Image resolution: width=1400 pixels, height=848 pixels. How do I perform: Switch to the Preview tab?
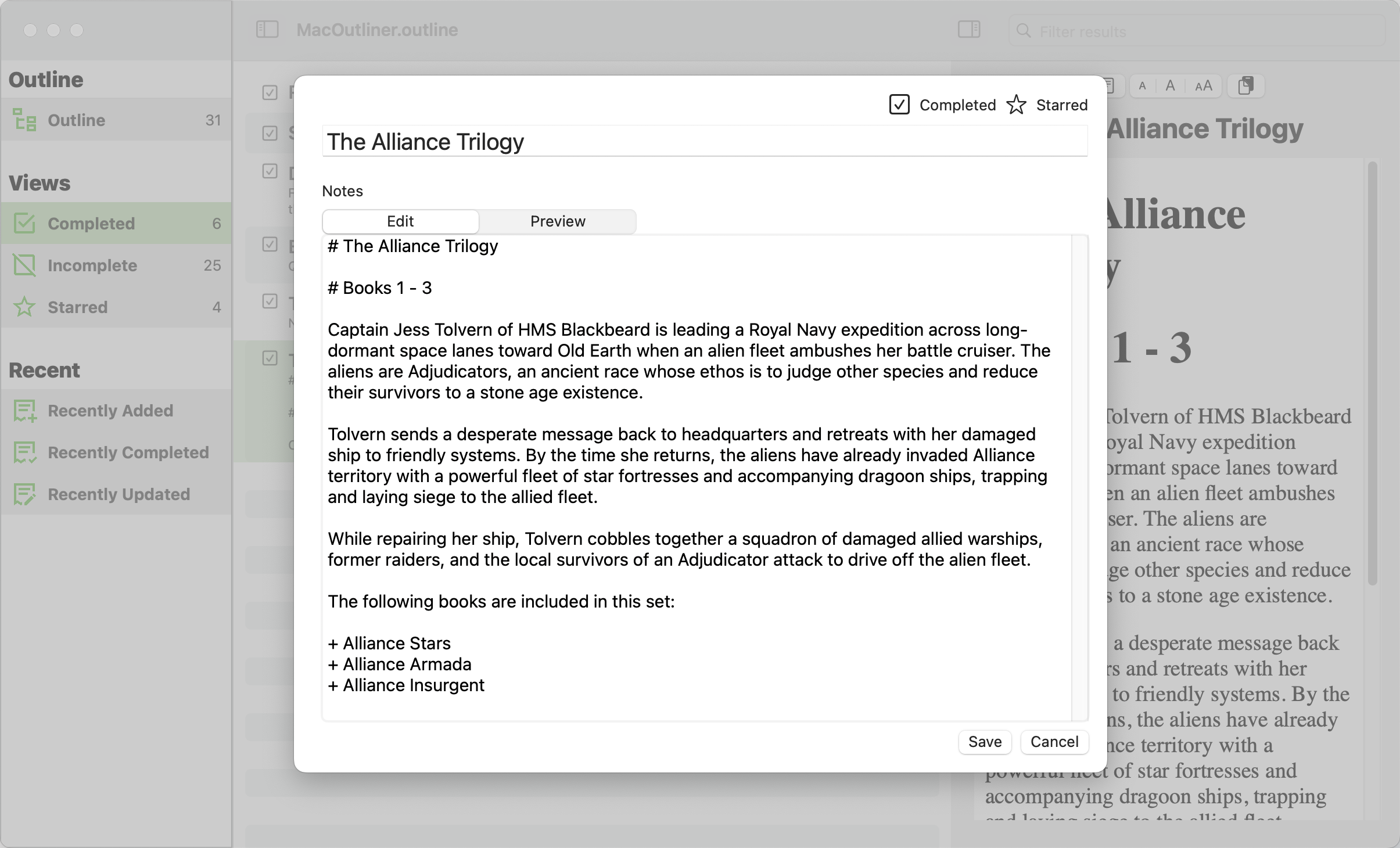[x=556, y=220]
